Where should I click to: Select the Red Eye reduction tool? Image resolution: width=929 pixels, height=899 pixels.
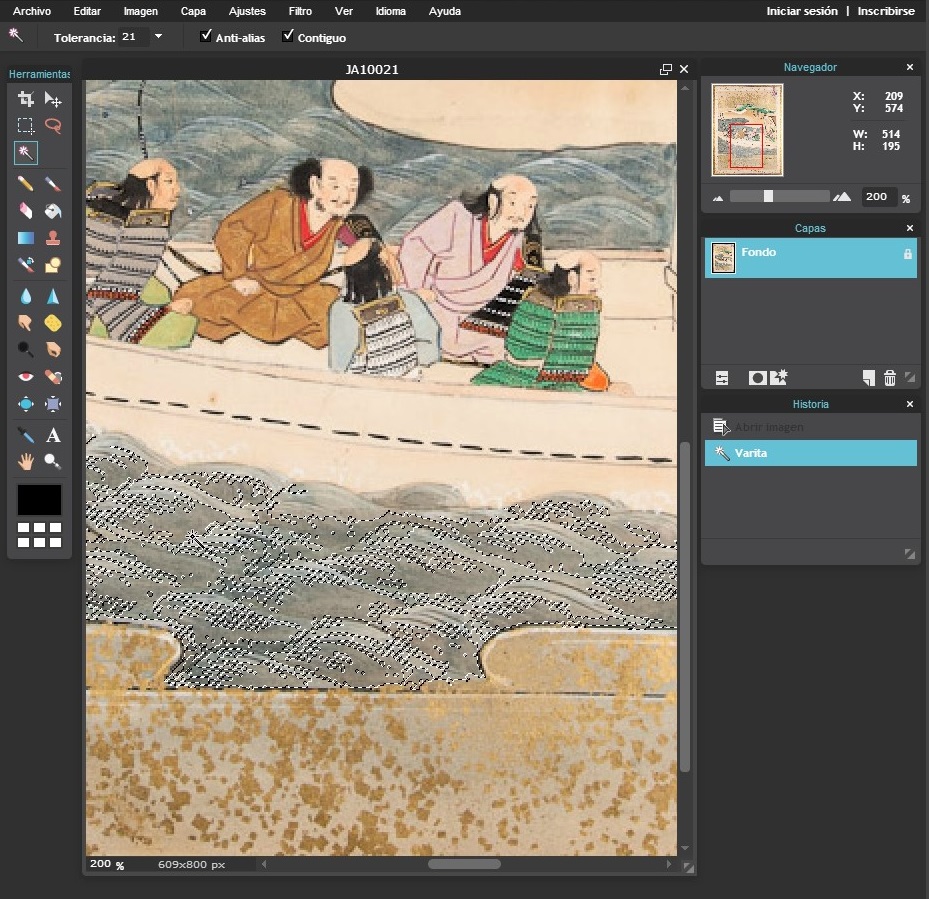coord(25,376)
